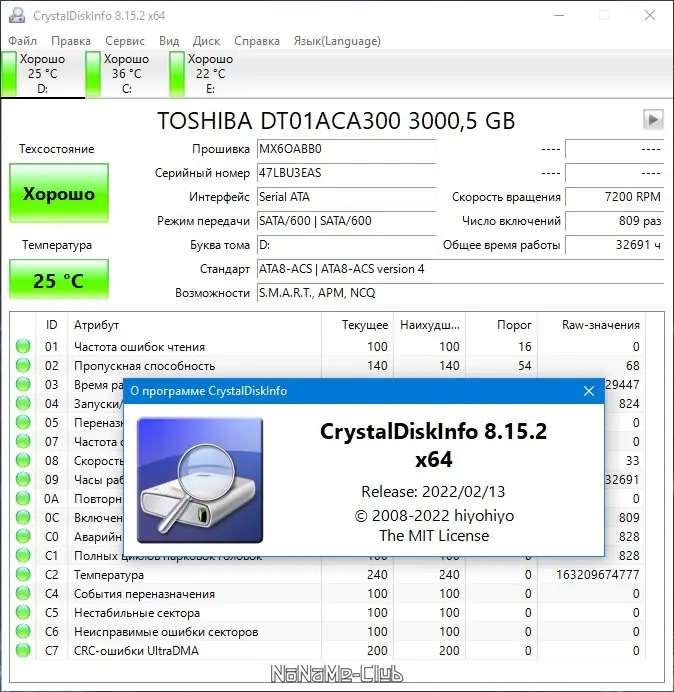Select the Нестабильные сектора row

pyautogui.click(x=327, y=613)
